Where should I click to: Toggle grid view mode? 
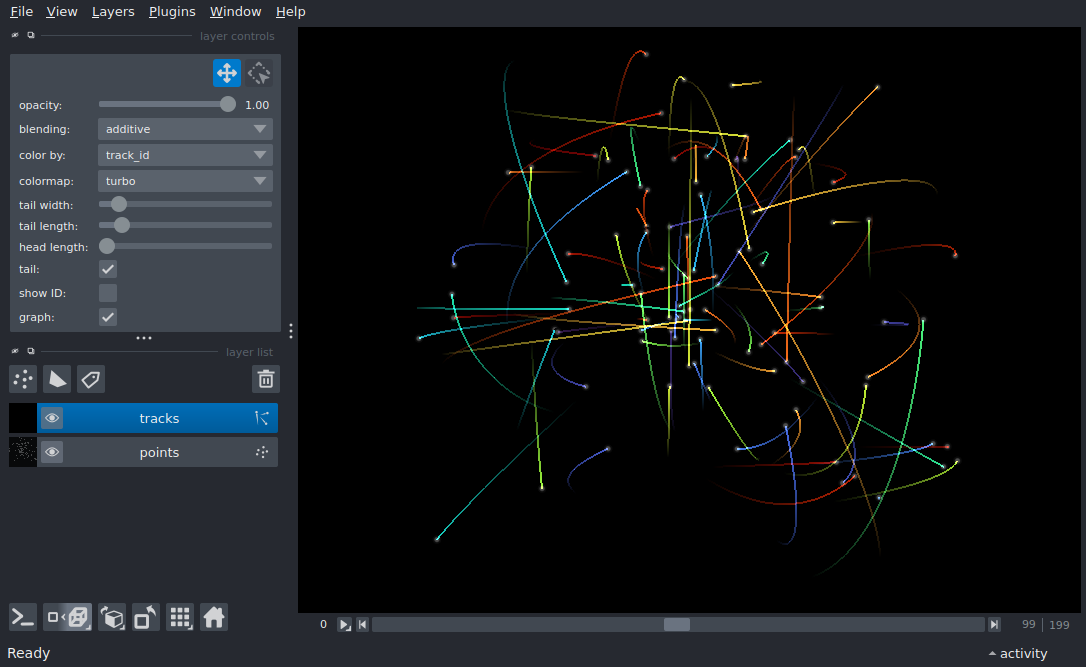pyautogui.click(x=180, y=617)
